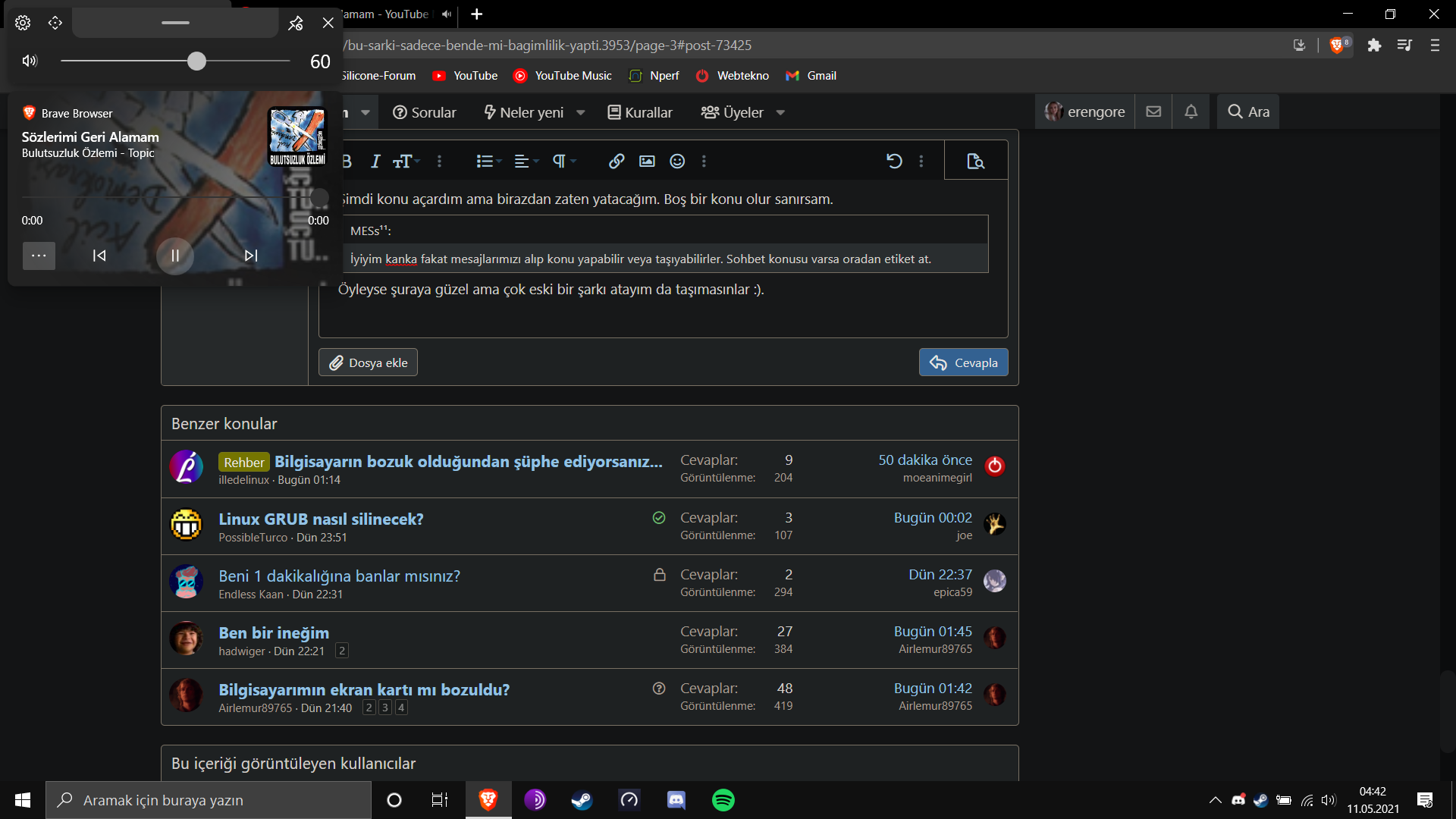Open the emoji smiley picker
The width and height of the screenshot is (1456, 819).
tap(677, 161)
